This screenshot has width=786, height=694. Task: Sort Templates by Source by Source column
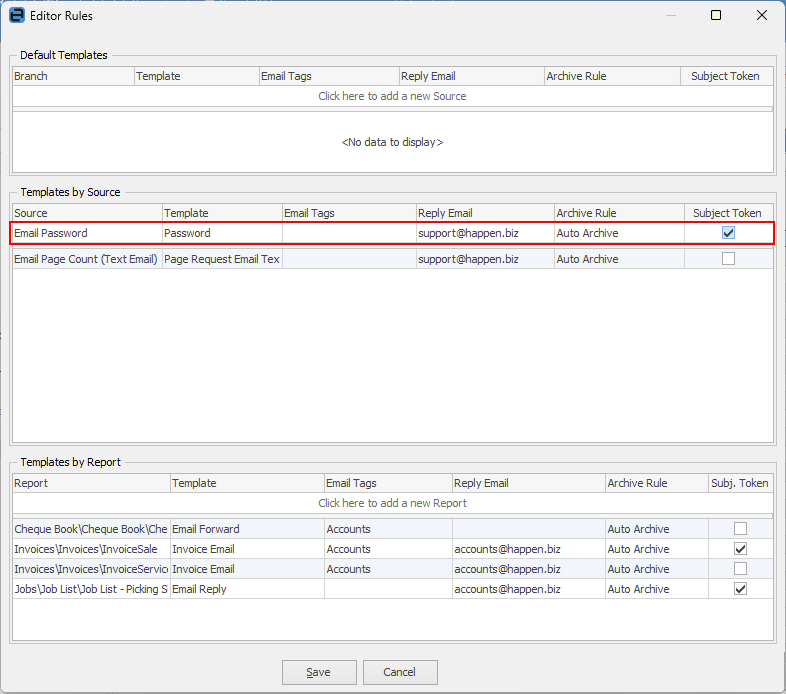pos(87,213)
